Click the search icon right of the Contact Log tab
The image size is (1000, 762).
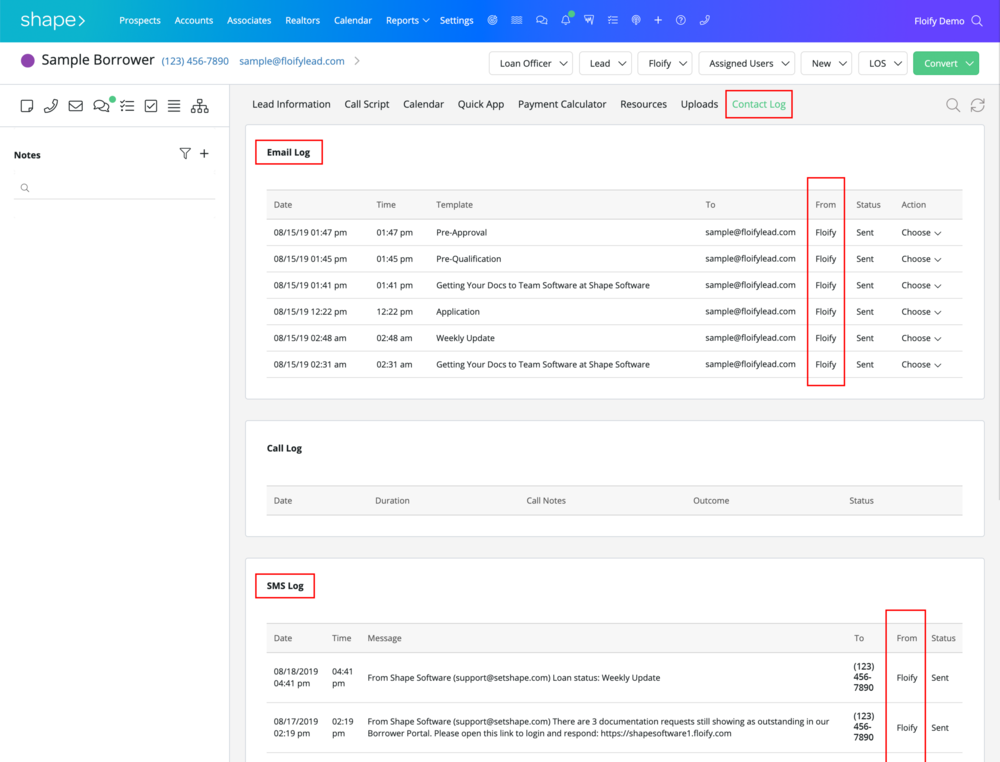coord(953,105)
